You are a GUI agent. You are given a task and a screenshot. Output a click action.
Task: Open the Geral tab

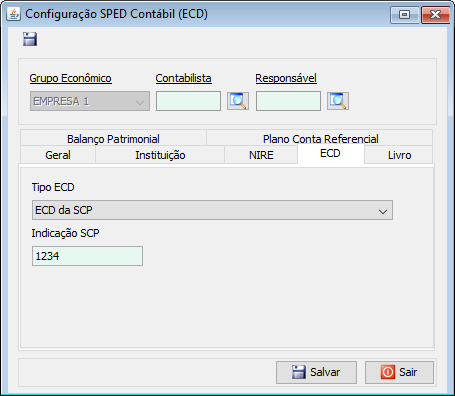(58, 155)
